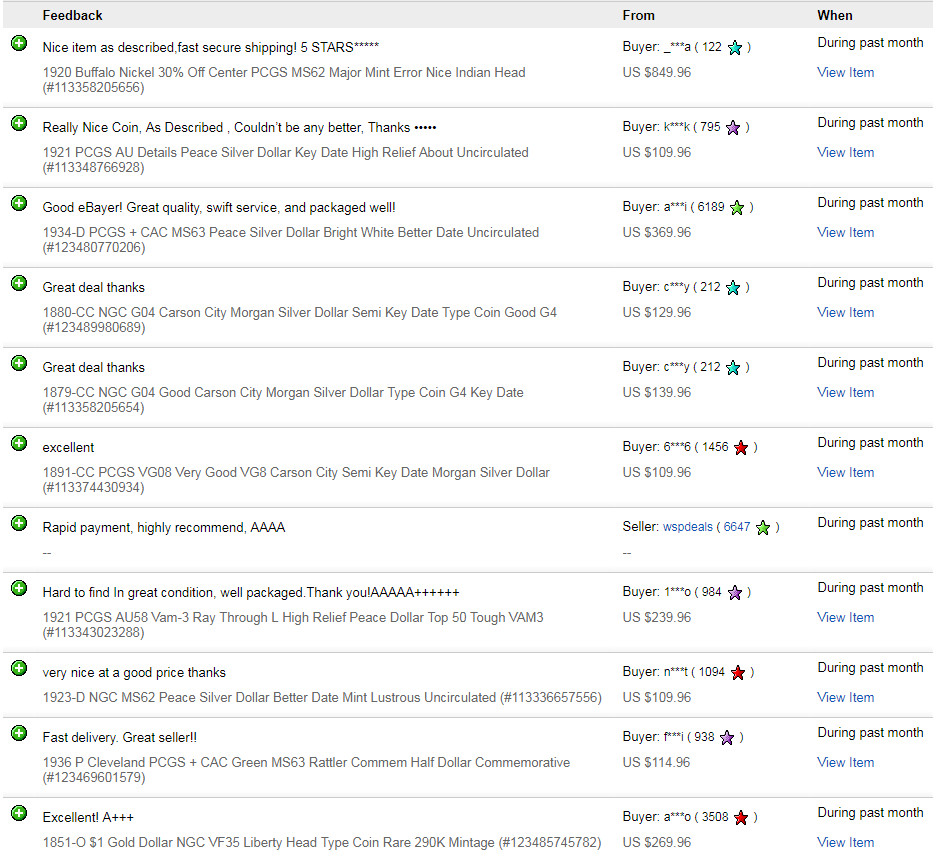The height and width of the screenshot is (856, 941).
Task: Select 1891-CC PCGS VG08 item title
Action: (296, 480)
